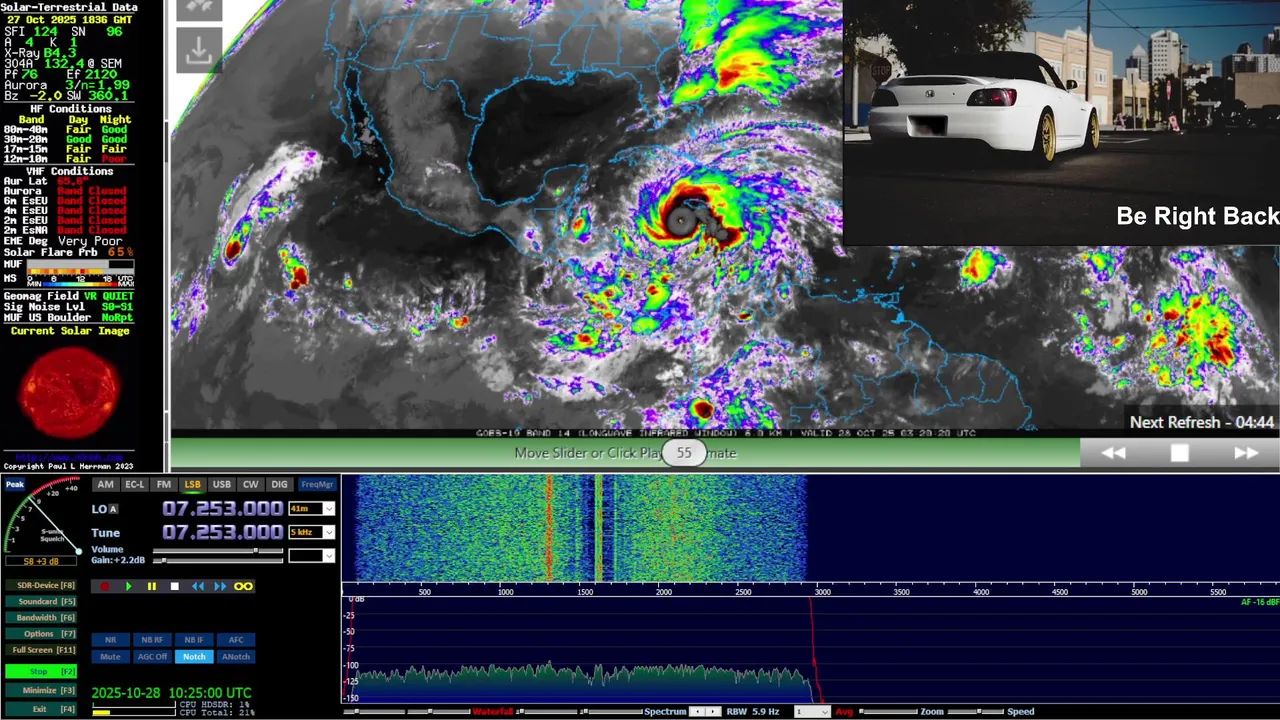The image size is (1280, 720).
Task: Toggle AGC Off button
Action: 152,657
